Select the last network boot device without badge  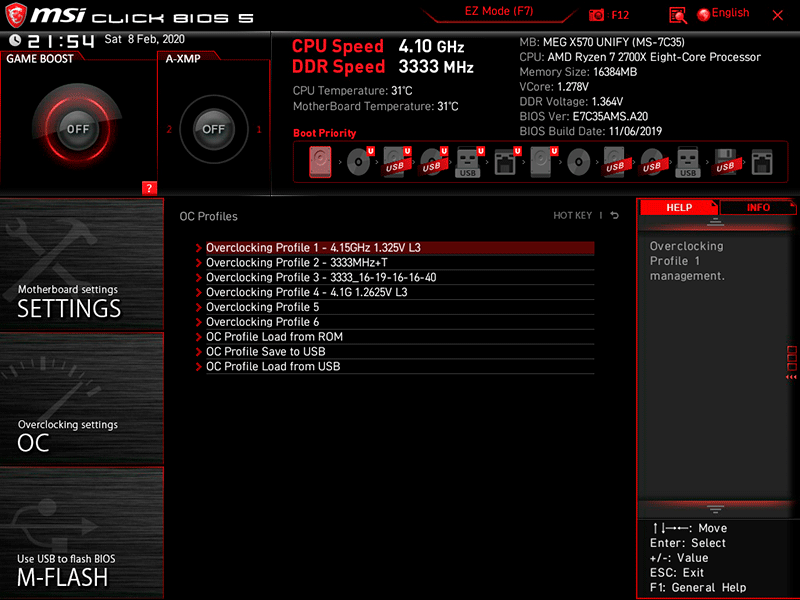[x=762, y=163]
